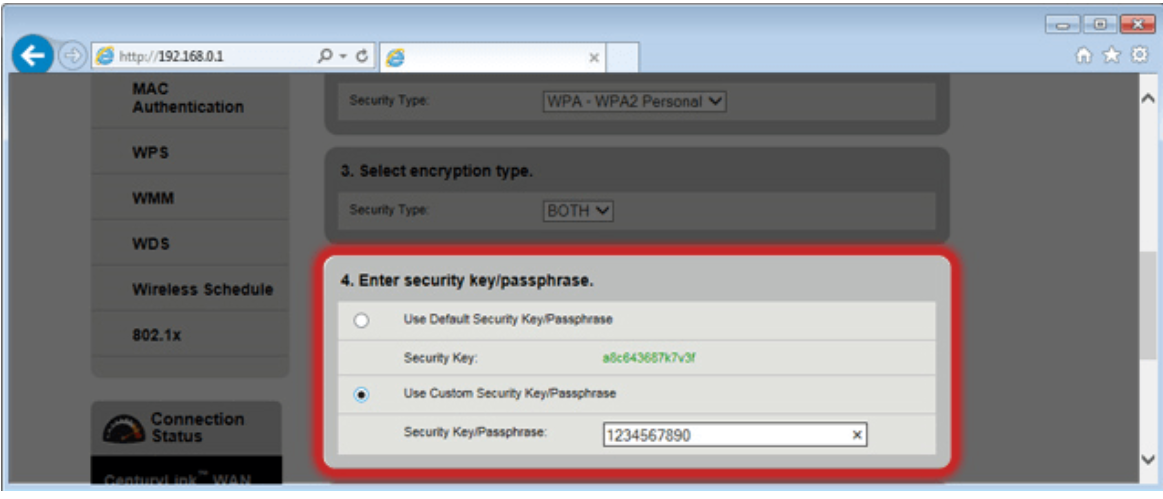Open WPA - WPA2 Personal security dropdown
Image resolution: width=1163 pixels, height=499 pixels.
[634, 102]
